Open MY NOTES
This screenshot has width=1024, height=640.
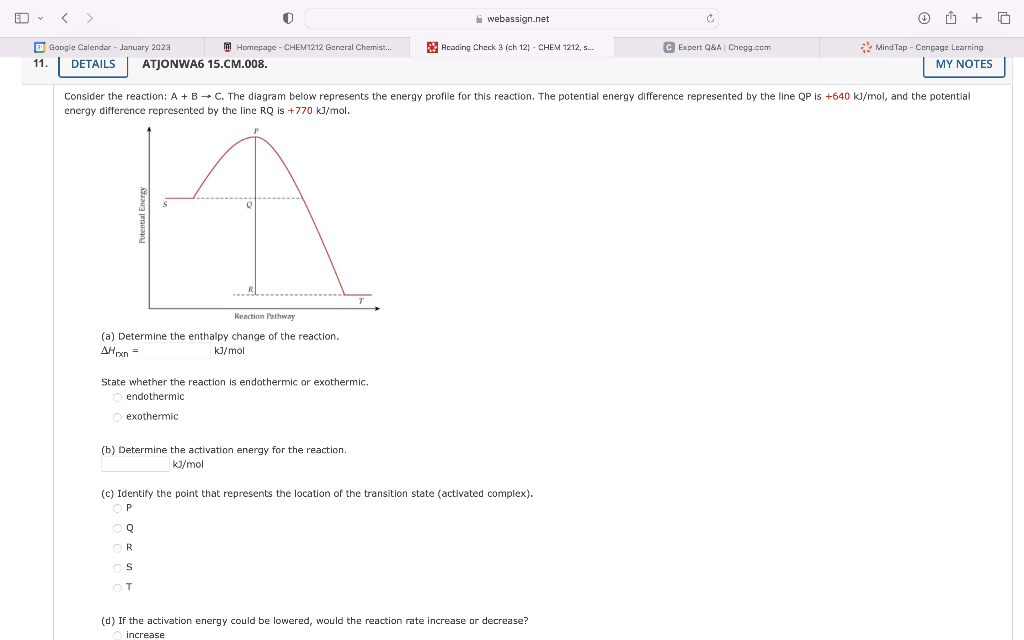tap(962, 63)
